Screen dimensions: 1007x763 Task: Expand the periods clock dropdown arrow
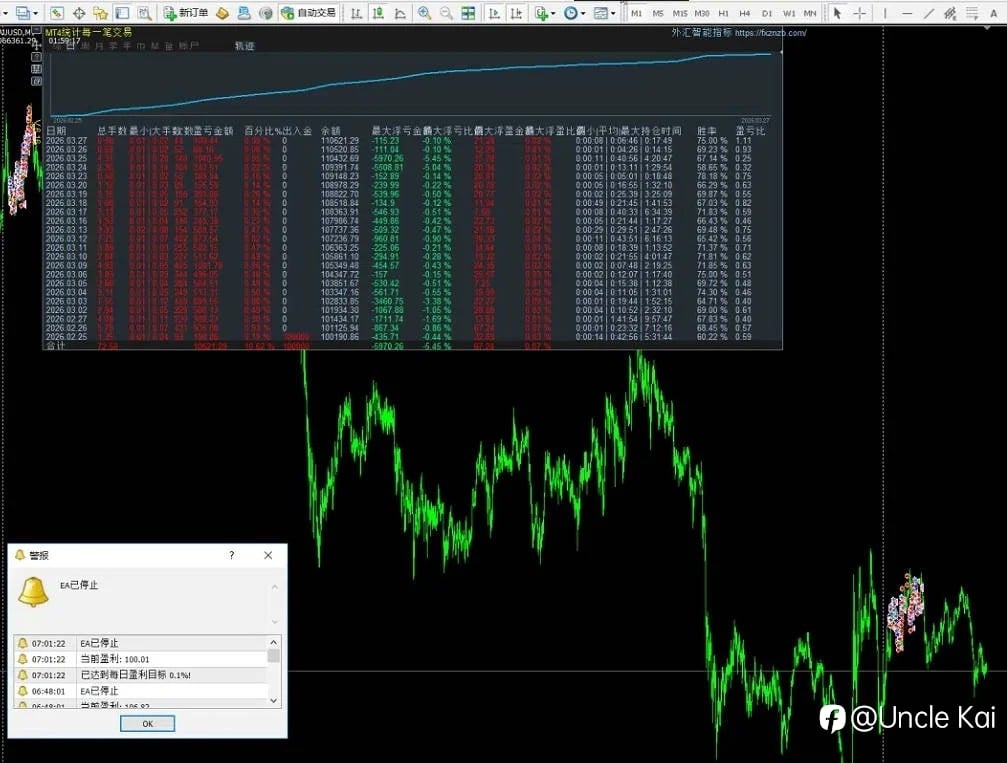coord(582,13)
